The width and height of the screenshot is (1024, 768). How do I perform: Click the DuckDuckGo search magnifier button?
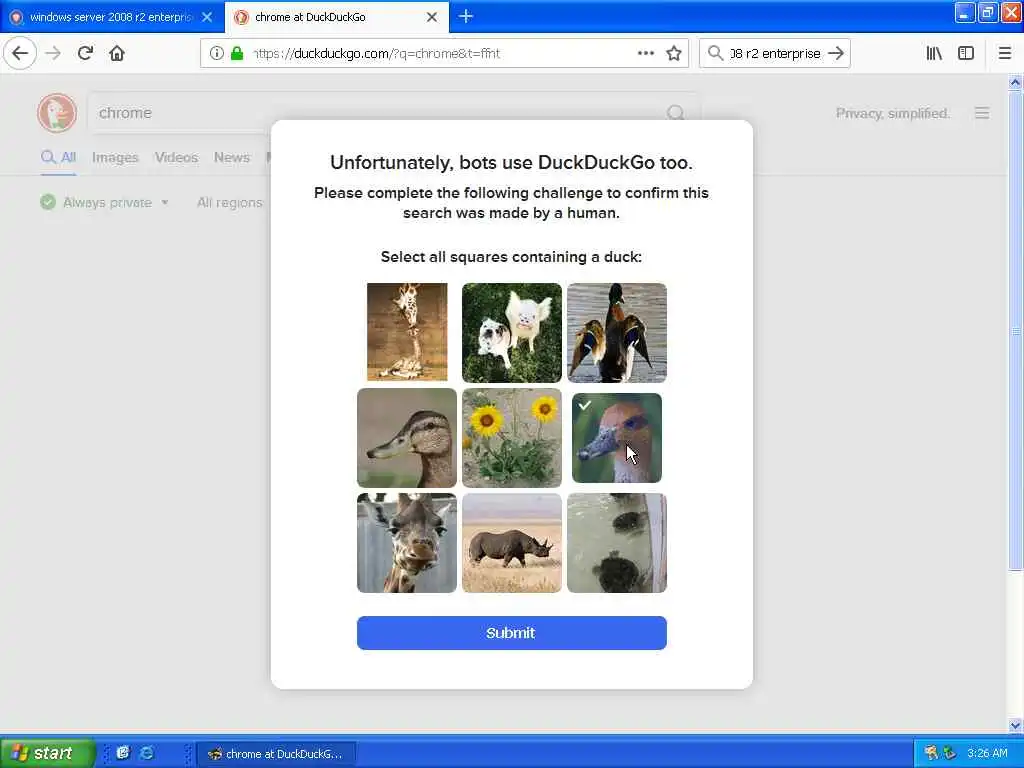[x=676, y=113]
